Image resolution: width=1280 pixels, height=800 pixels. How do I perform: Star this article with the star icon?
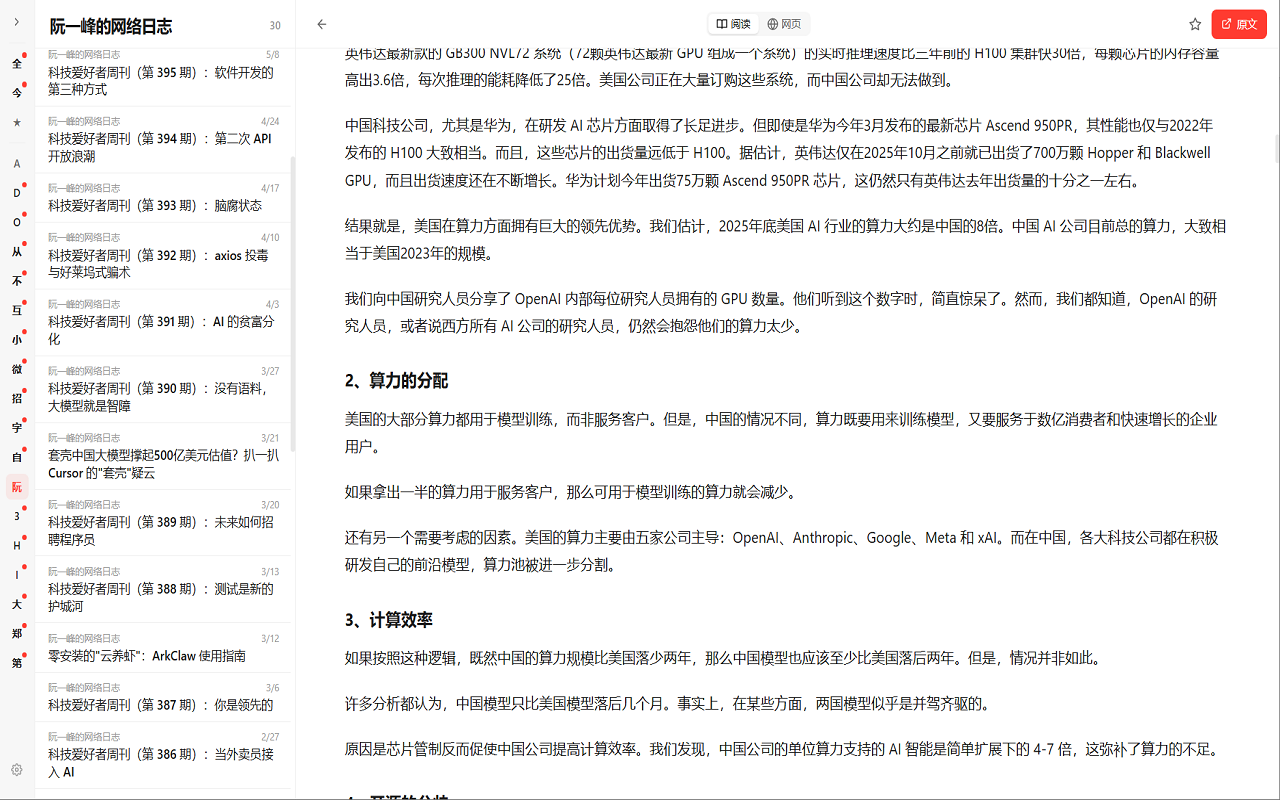point(1195,24)
